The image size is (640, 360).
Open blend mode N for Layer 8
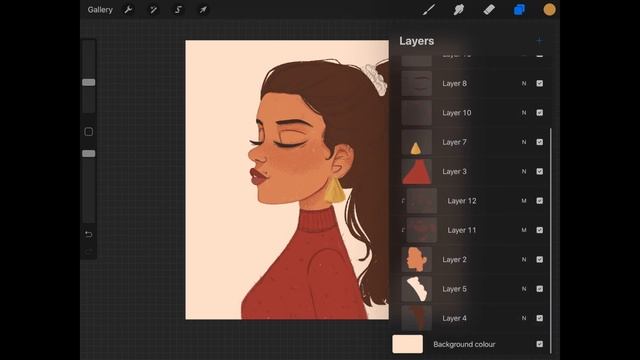524,83
